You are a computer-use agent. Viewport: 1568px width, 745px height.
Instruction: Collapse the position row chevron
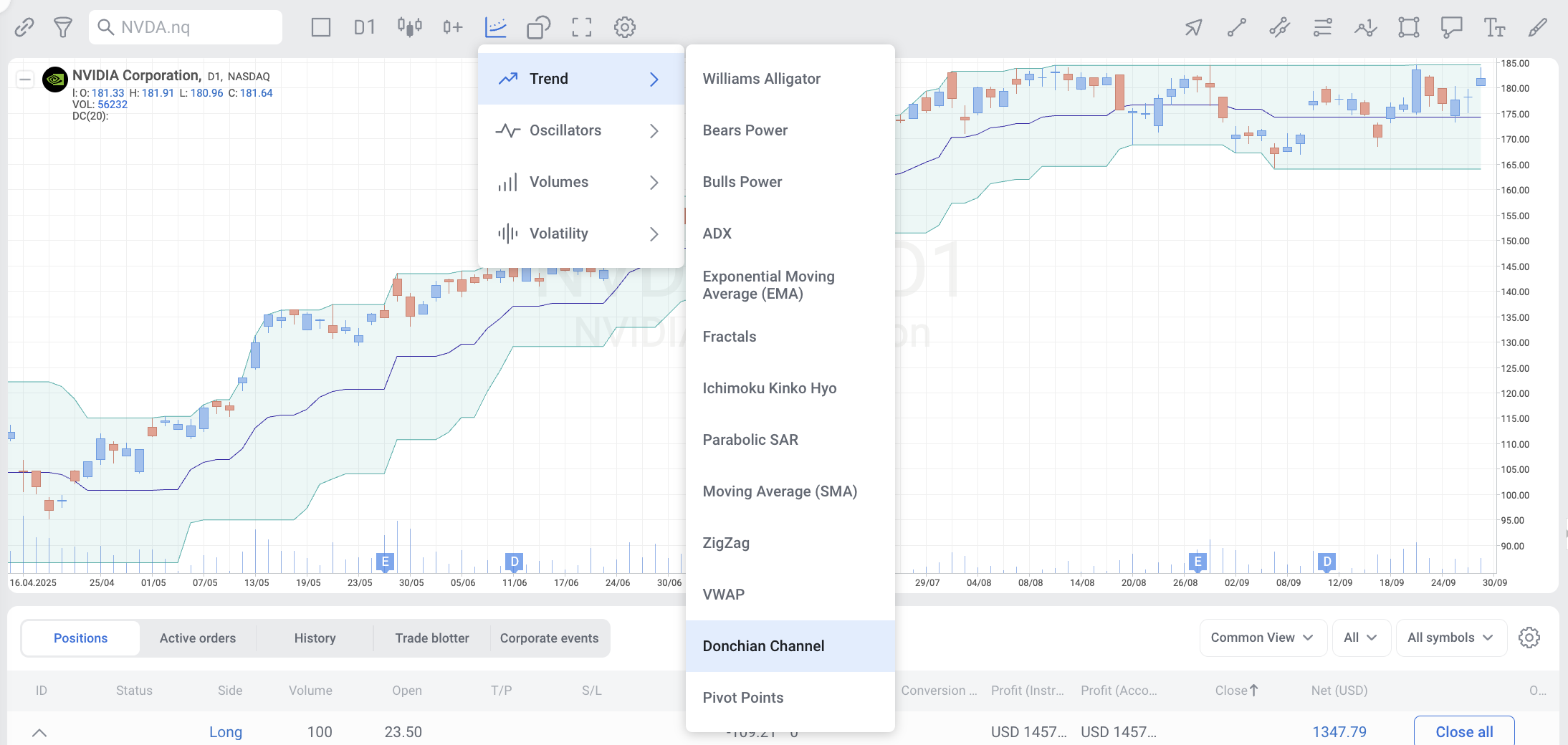coord(39,732)
